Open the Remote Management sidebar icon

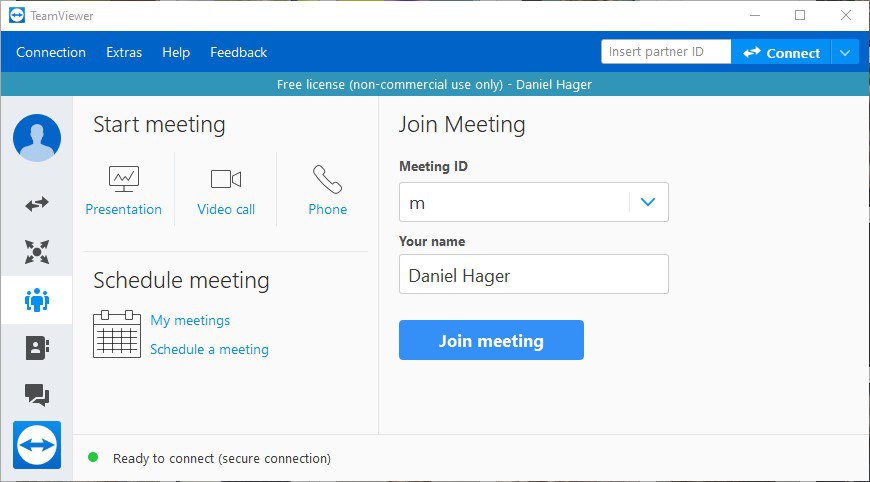(37, 252)
